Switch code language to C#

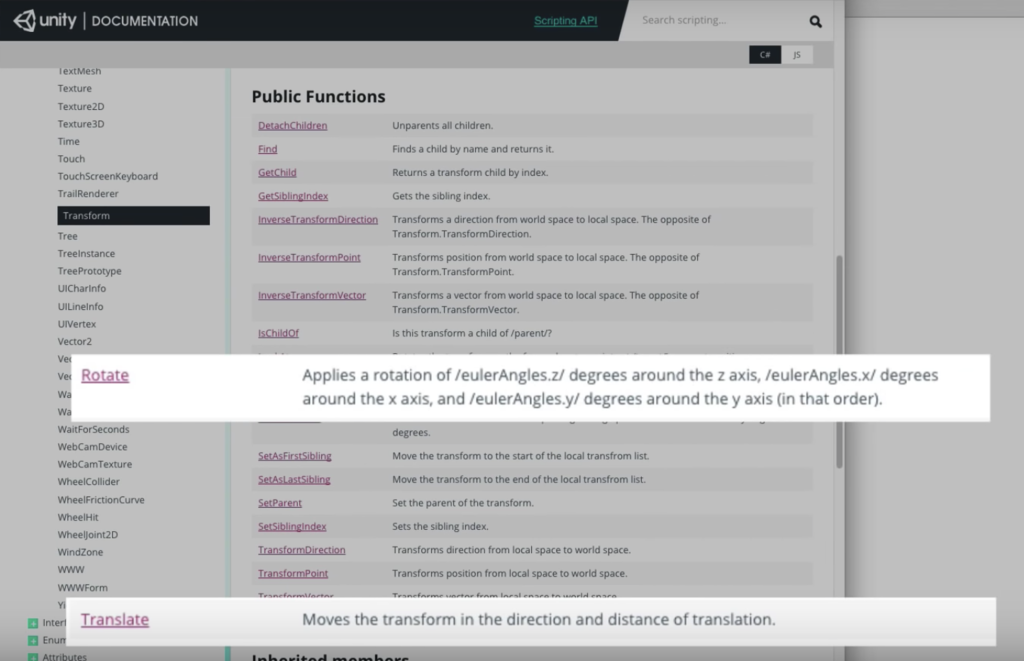click(x=765, y=55)
